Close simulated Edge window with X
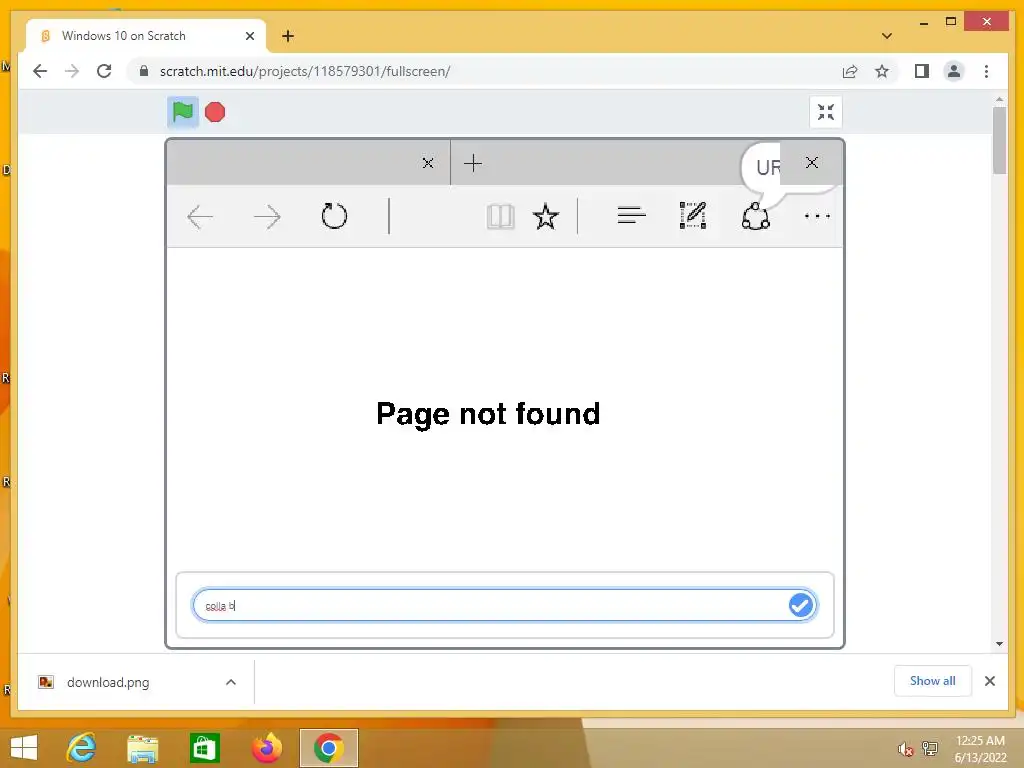1024x768 pixels. (x=812, y=163)
